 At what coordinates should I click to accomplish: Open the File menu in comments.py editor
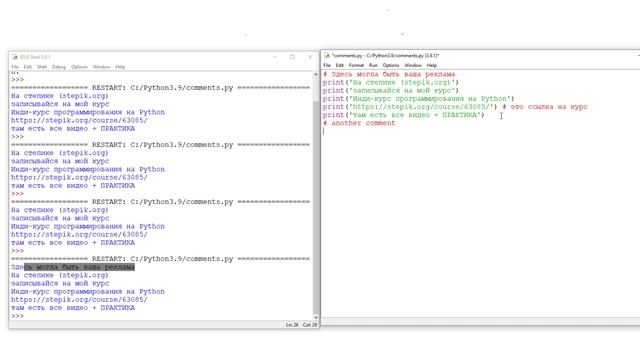[327, 65]
